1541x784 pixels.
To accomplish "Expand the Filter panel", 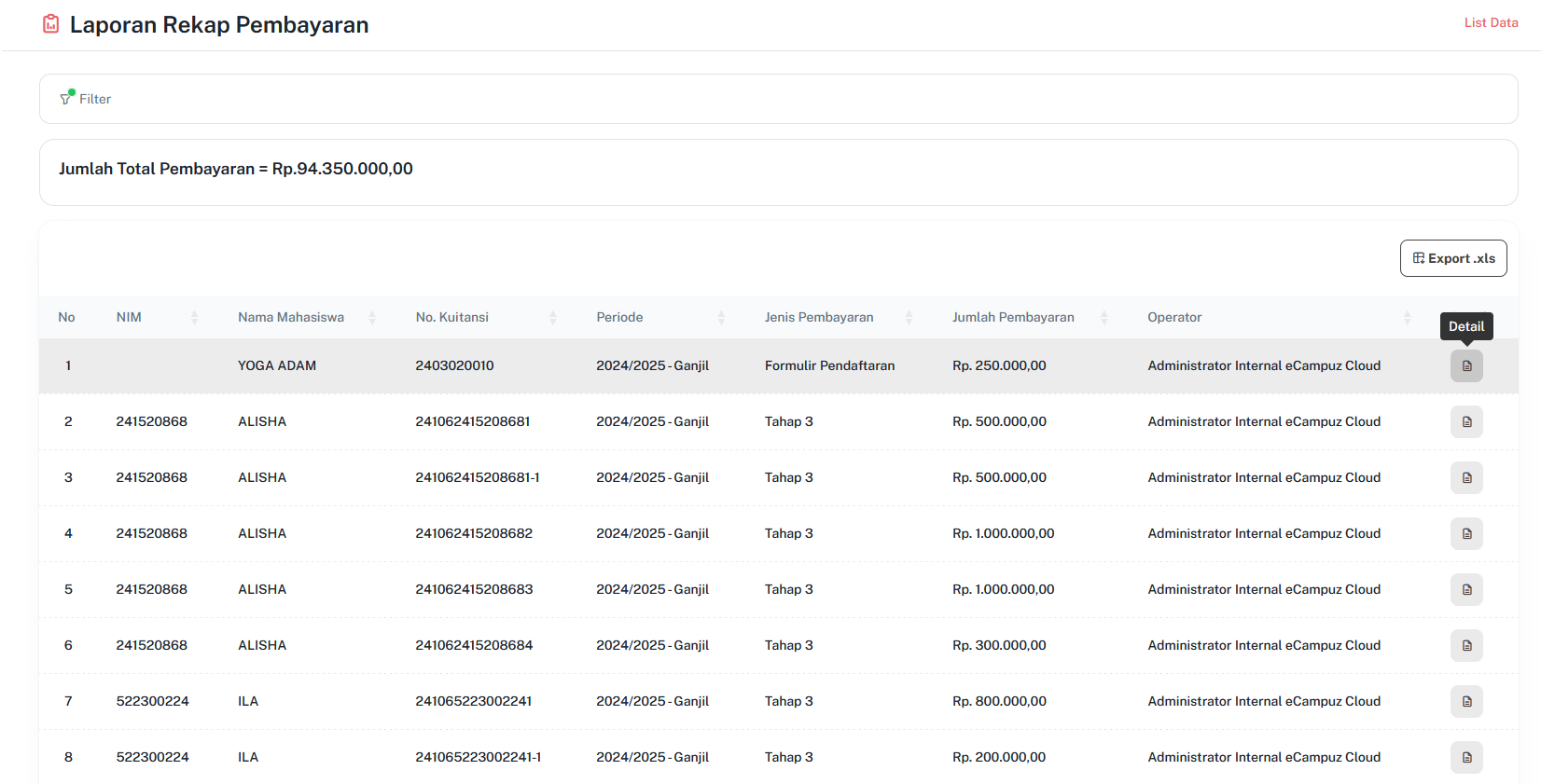I will [778, 99].
